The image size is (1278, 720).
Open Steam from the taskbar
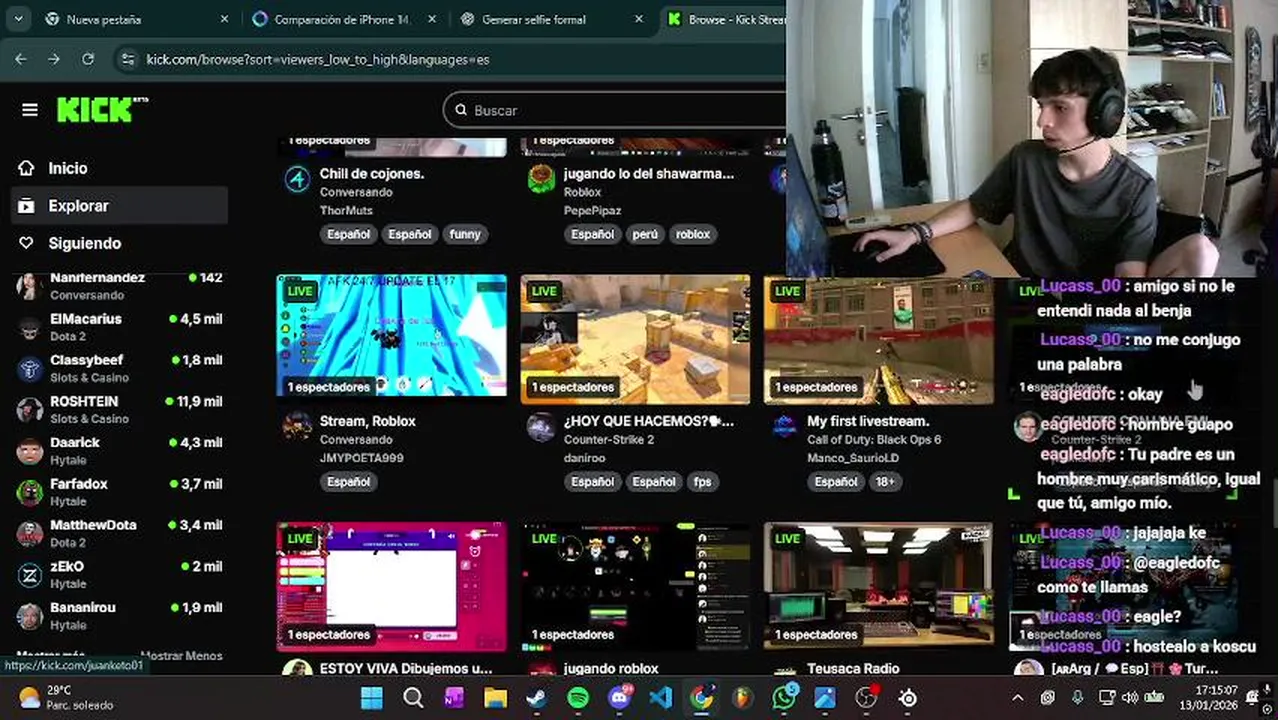(537, 698)
